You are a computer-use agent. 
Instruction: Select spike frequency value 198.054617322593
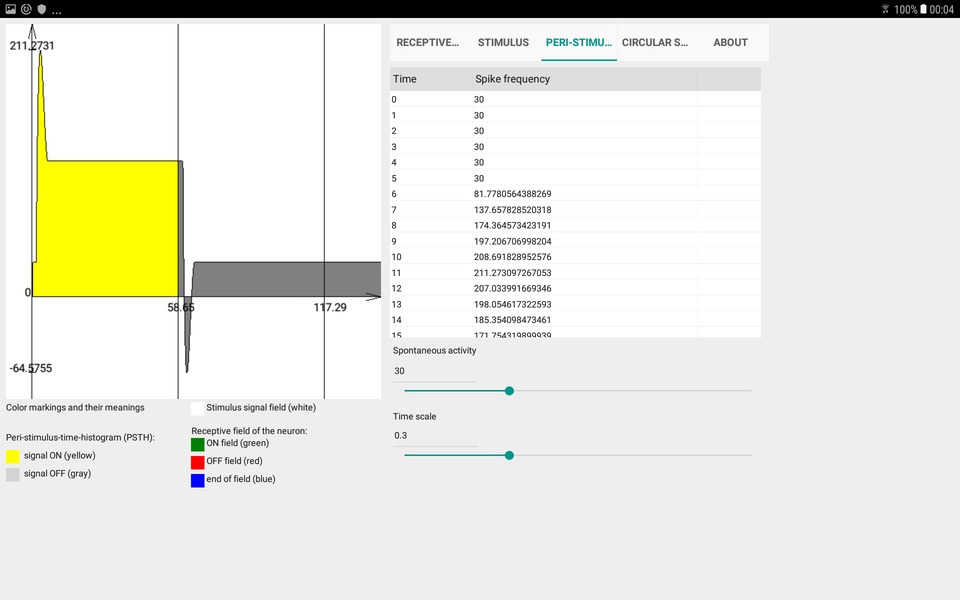(x=512, y=304)
